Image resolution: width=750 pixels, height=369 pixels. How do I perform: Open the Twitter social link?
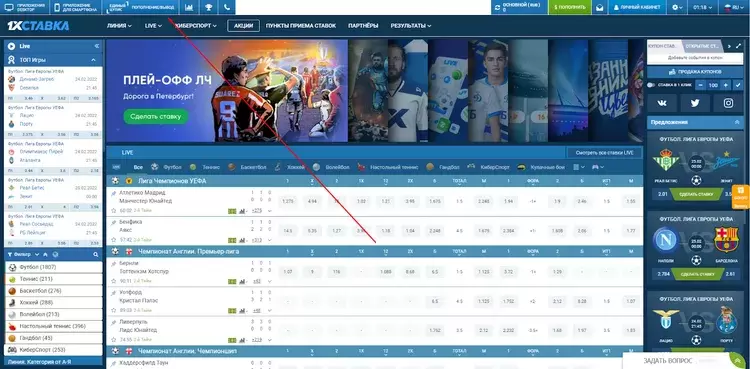[x=695, y=103]
